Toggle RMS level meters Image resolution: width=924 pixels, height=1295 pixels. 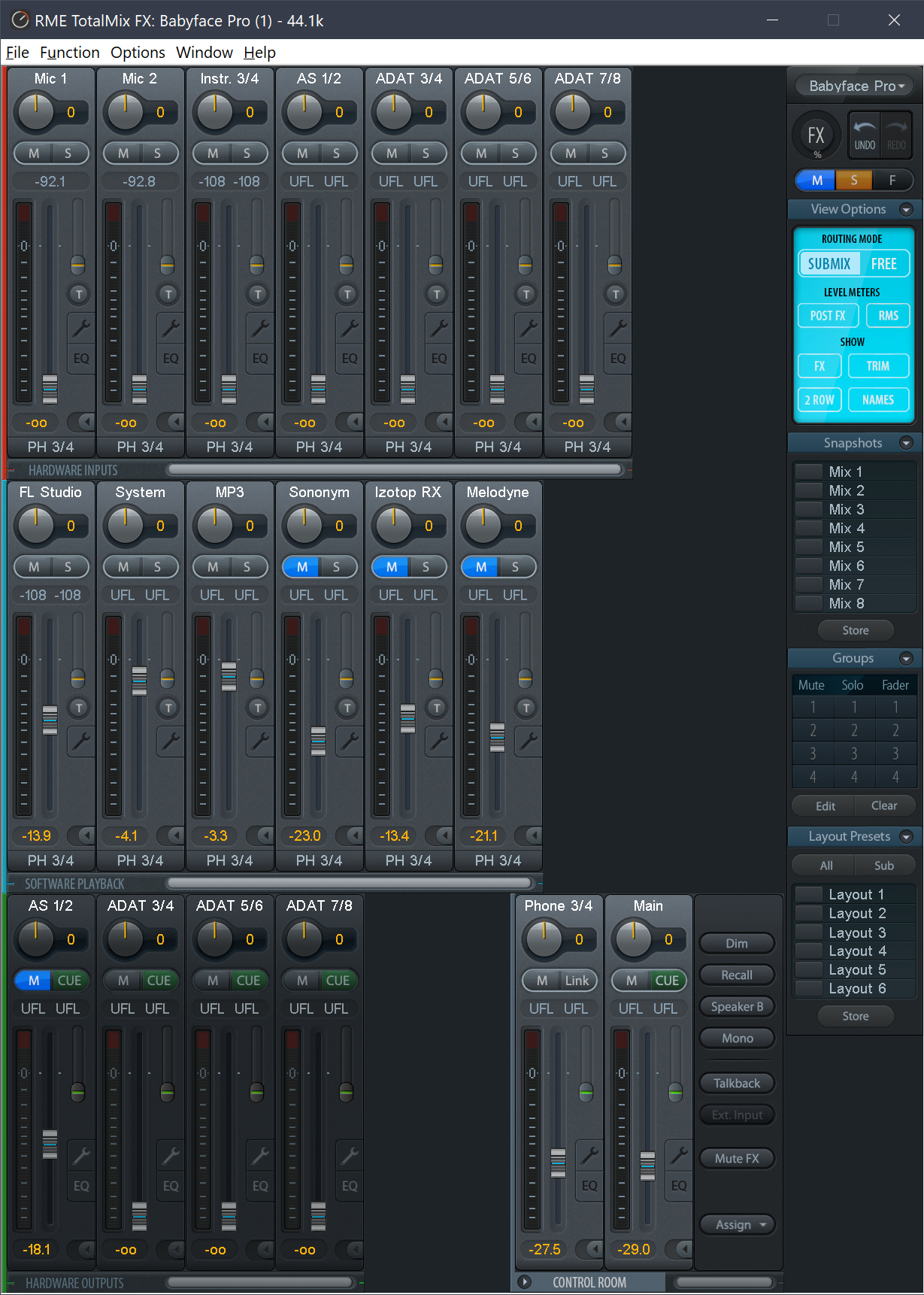(888, 316)
